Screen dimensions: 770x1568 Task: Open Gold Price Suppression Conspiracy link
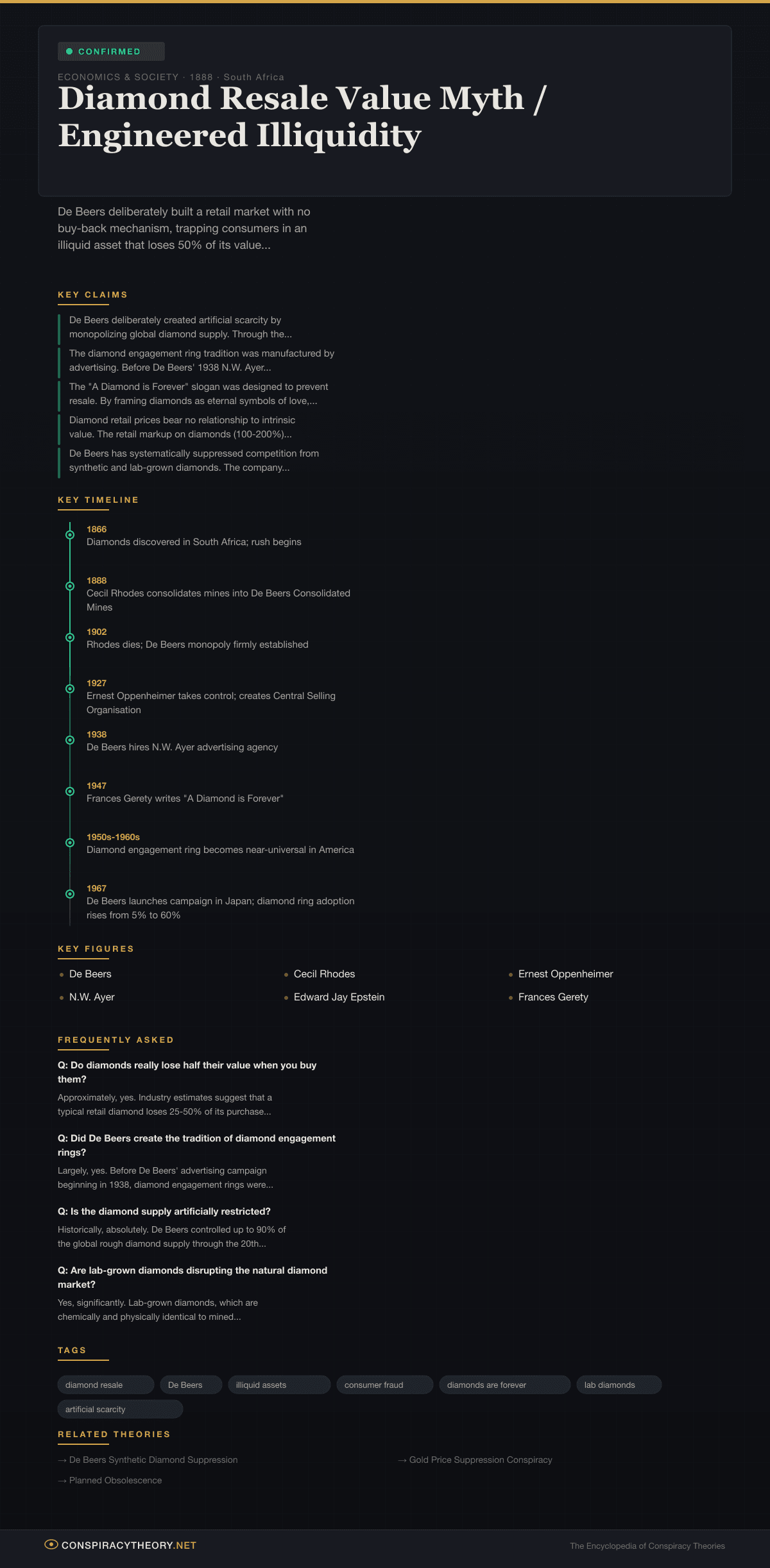pyautogui.click(x=480, y=1460)
